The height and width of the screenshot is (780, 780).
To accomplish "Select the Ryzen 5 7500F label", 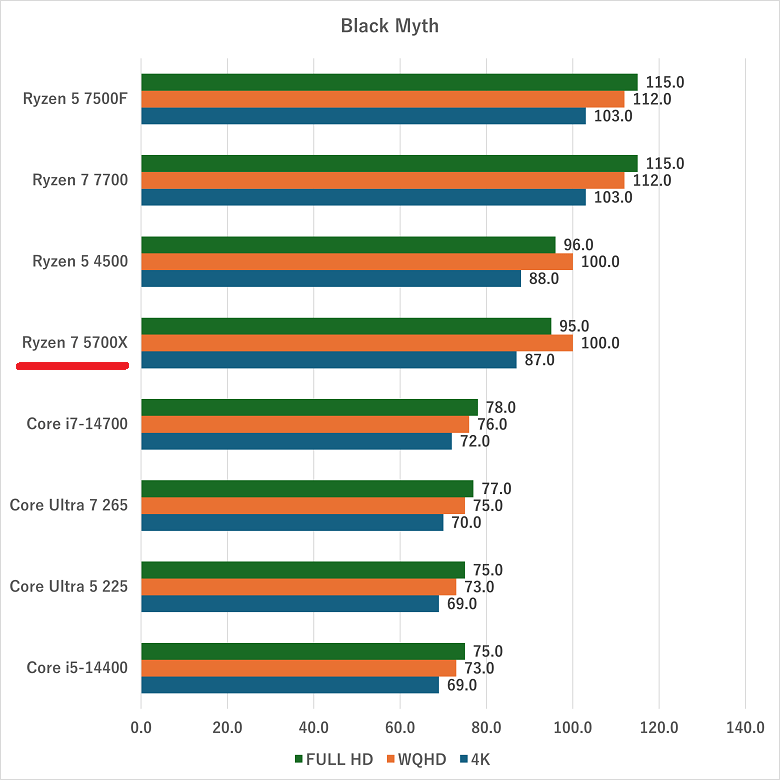I will point(75,98).
